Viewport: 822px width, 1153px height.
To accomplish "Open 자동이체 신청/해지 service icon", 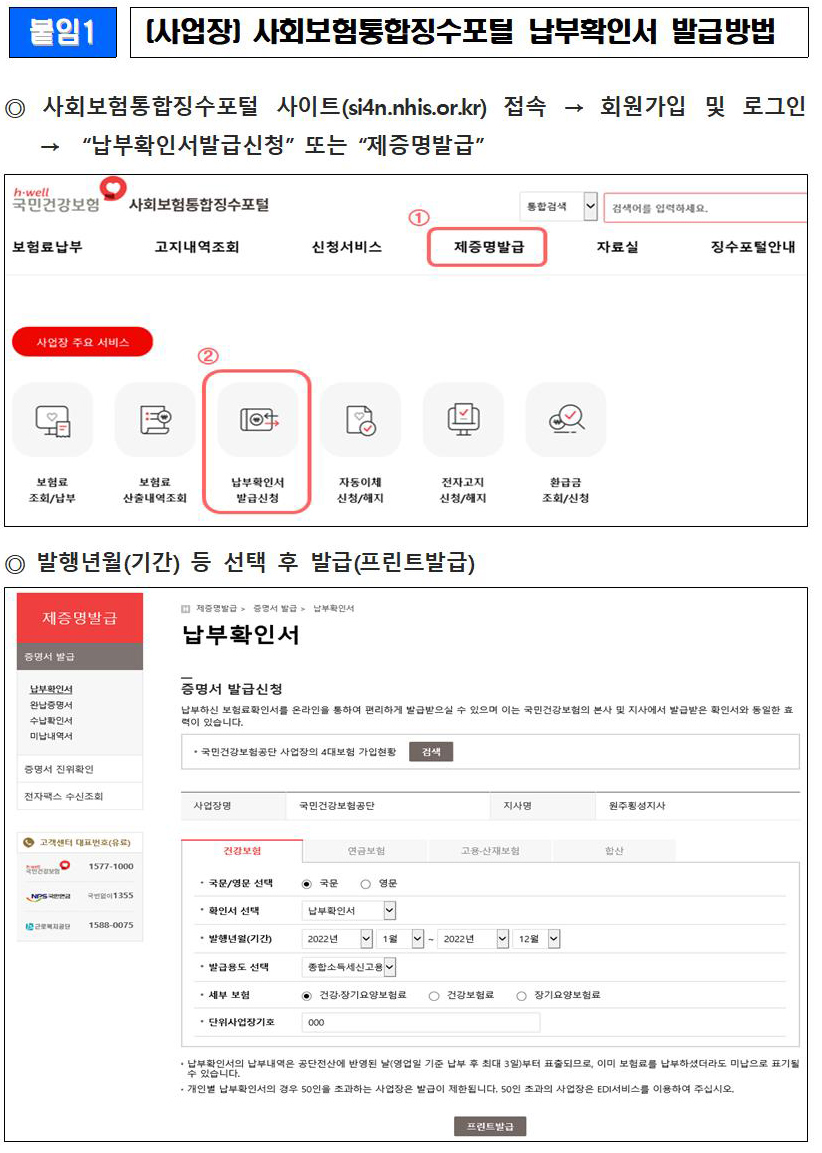I will [x=360, y=420].
